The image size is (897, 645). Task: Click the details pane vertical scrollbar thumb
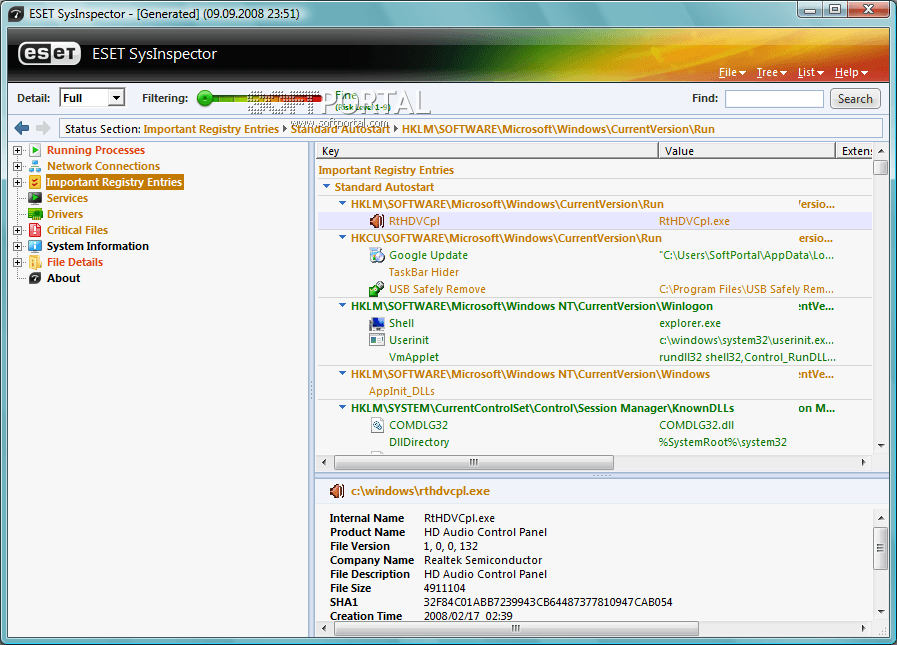pyautogui.click(x=880, y=548)
